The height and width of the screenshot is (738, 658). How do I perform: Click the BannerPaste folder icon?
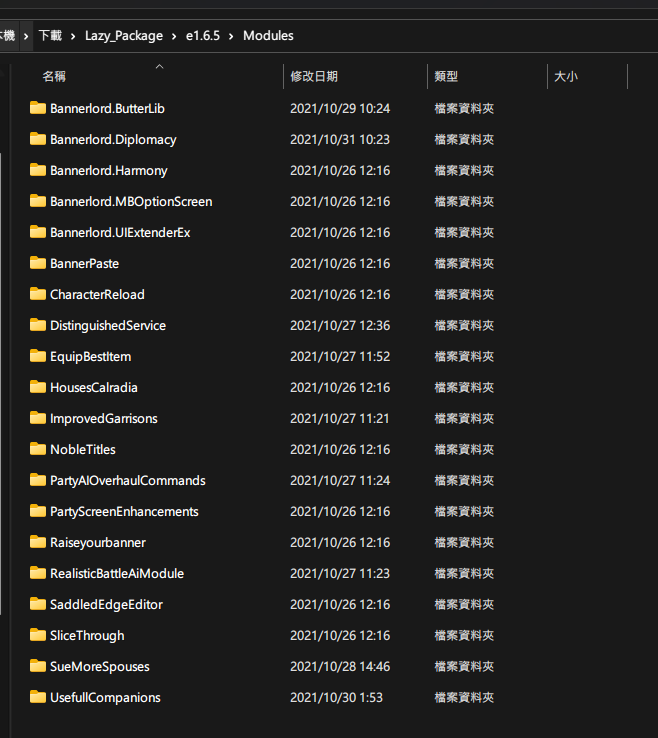pos(38,263)
